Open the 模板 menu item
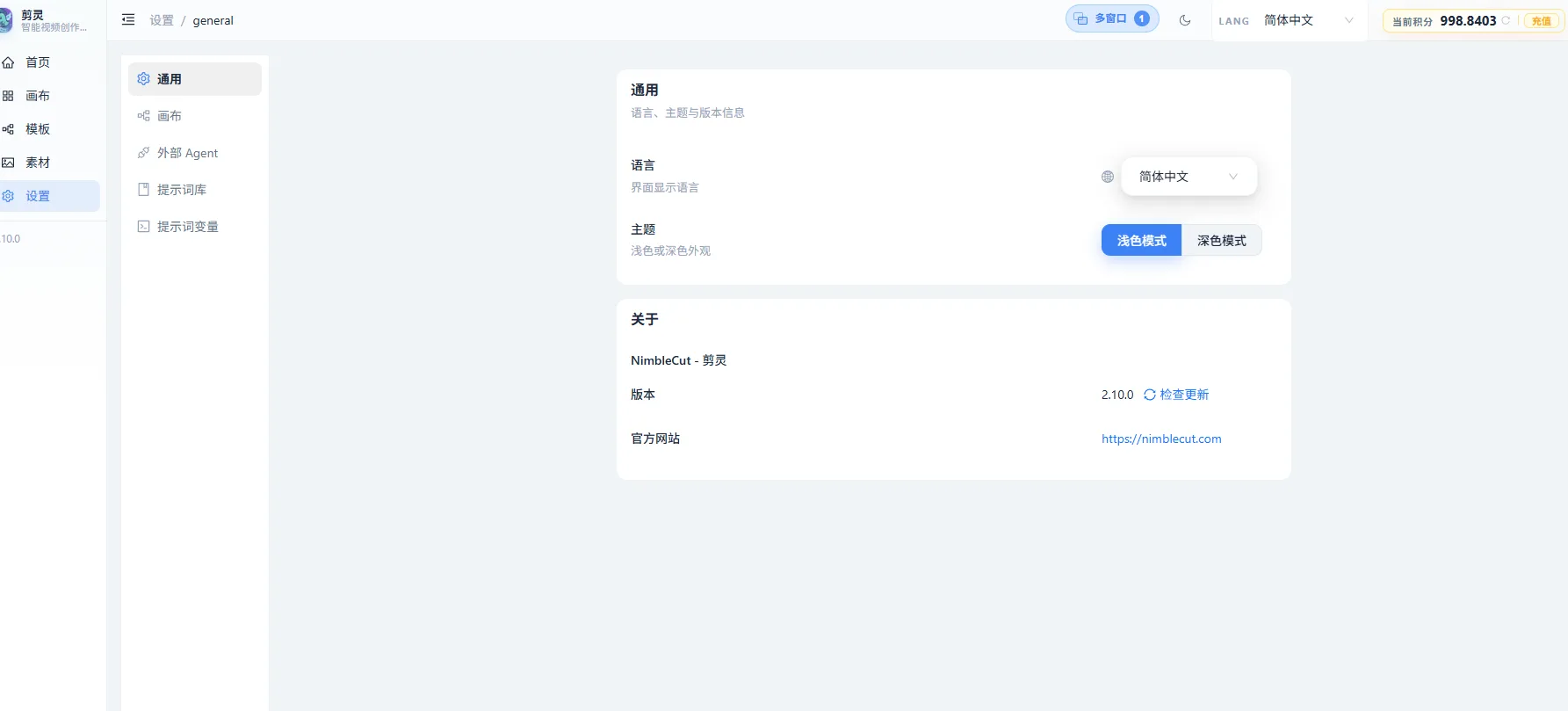 (x=50, y=129)
